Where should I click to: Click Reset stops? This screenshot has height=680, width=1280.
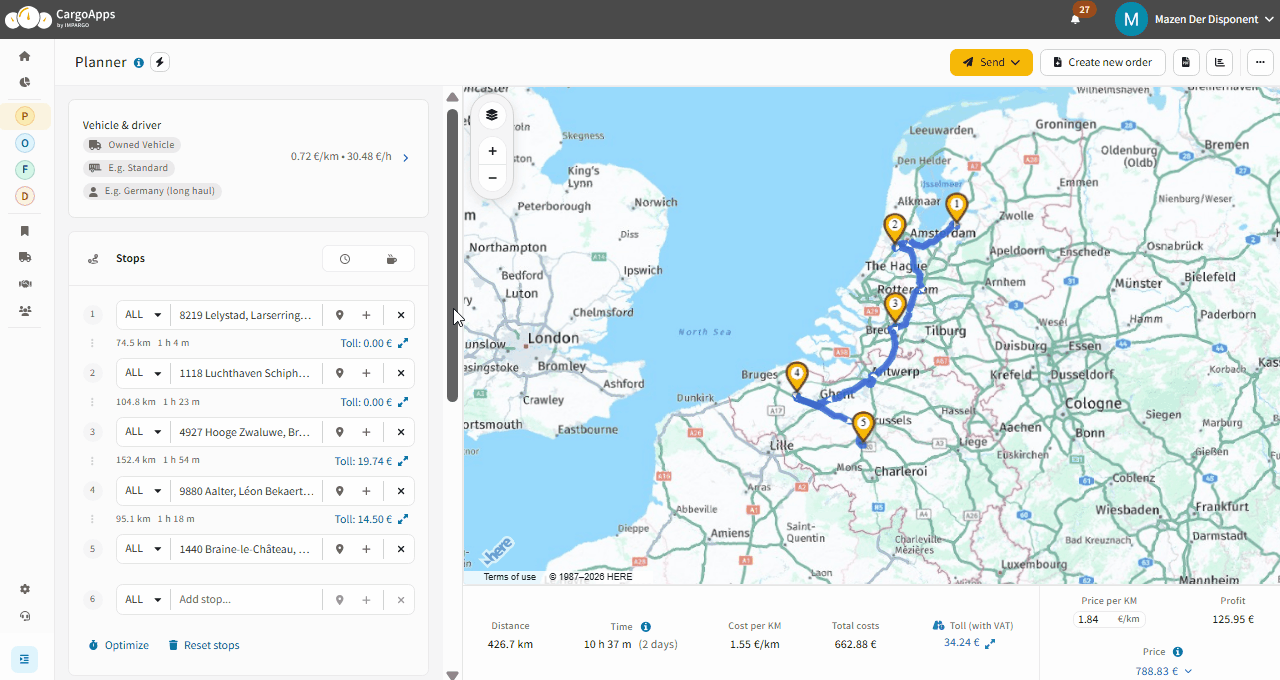[204, 645]
